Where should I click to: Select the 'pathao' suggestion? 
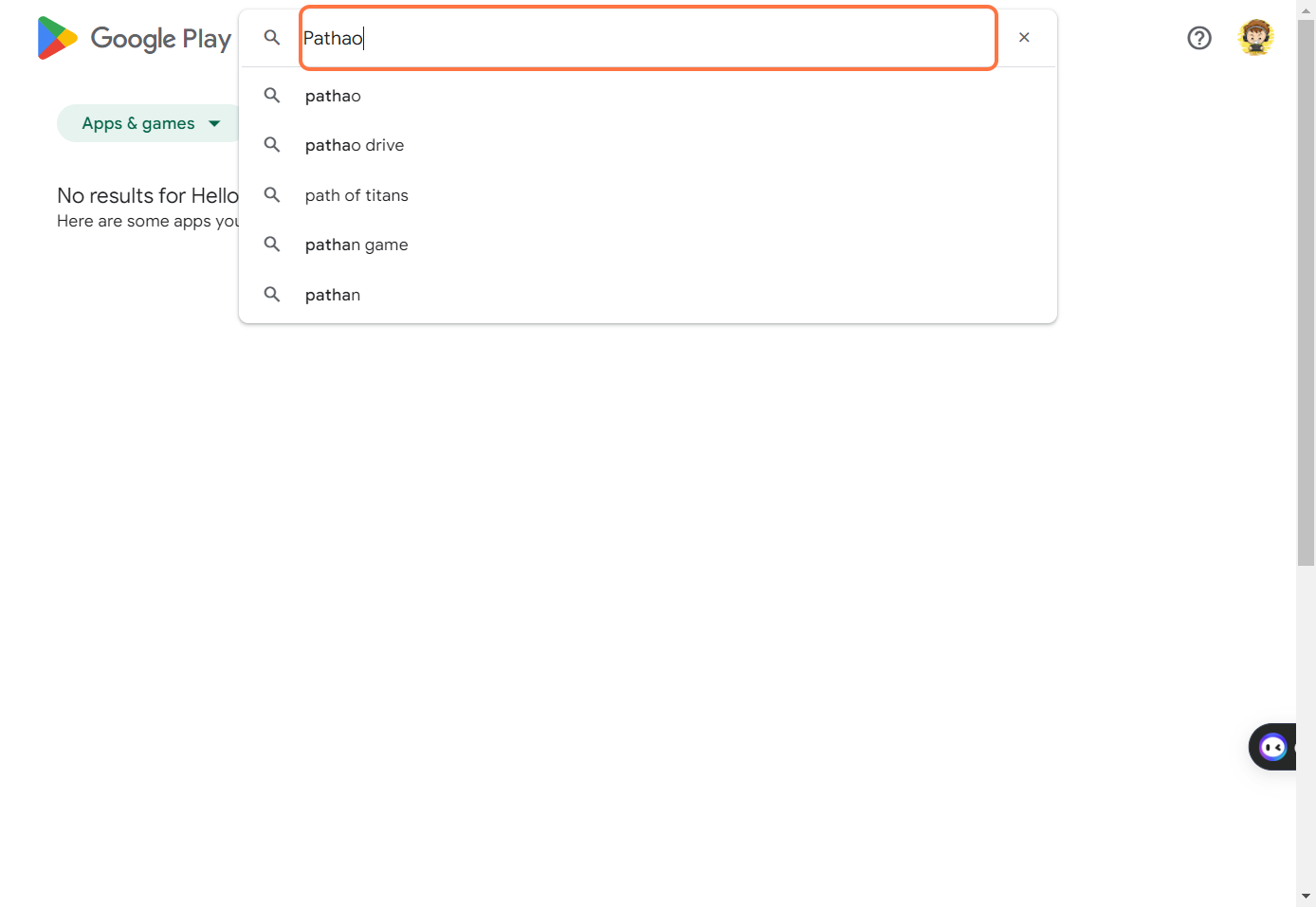[333, 96]
